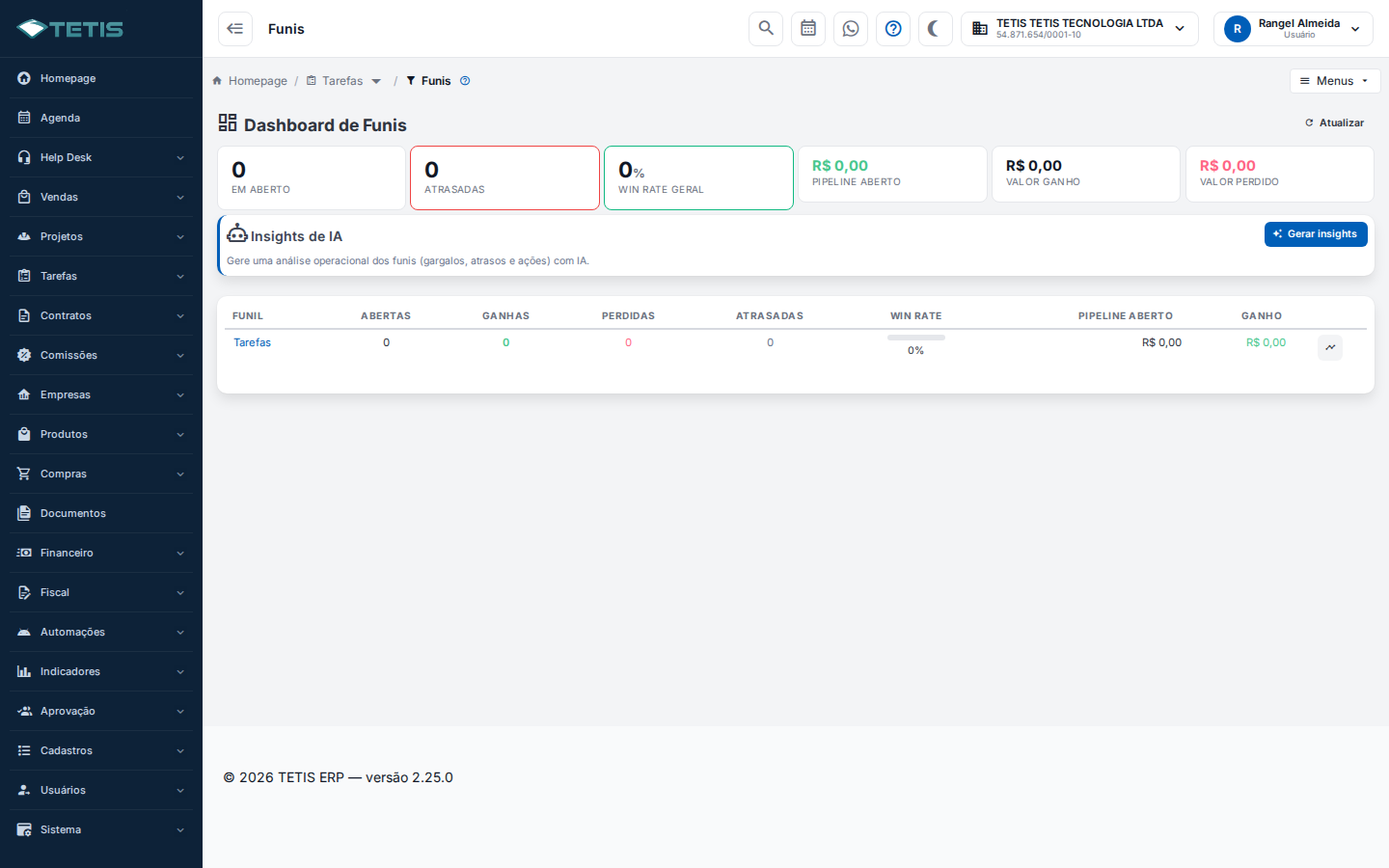Expand the Vendas chevron

[x=180, y=197]
